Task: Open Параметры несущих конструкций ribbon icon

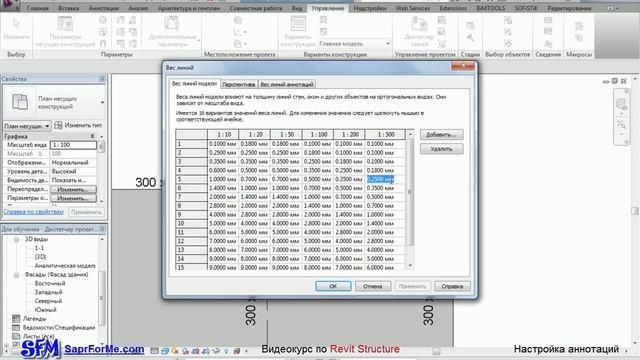Action: pyautogui.click(x=65, y=24)
